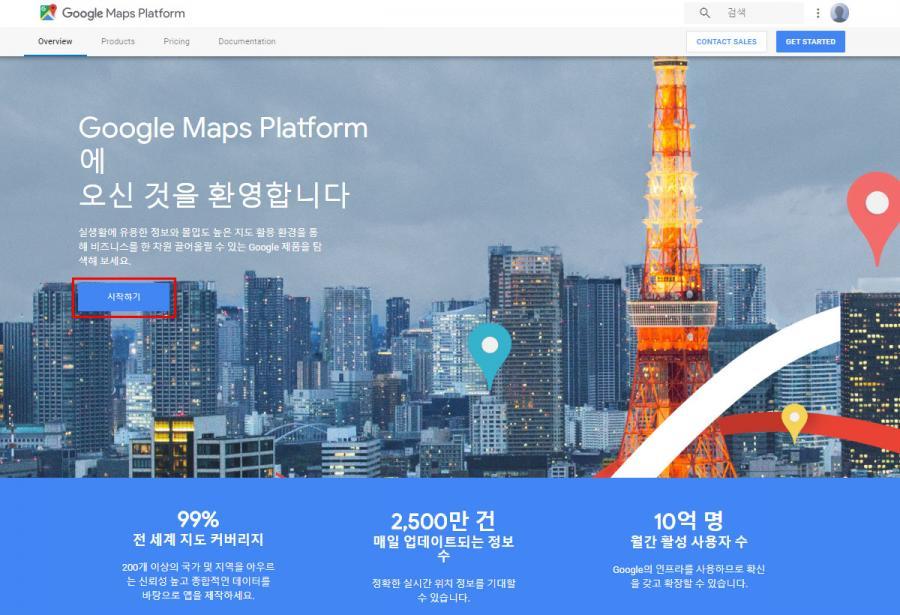The image size is (900, 615).
Task: Click the large red map pin
Action: coord(875,210)
